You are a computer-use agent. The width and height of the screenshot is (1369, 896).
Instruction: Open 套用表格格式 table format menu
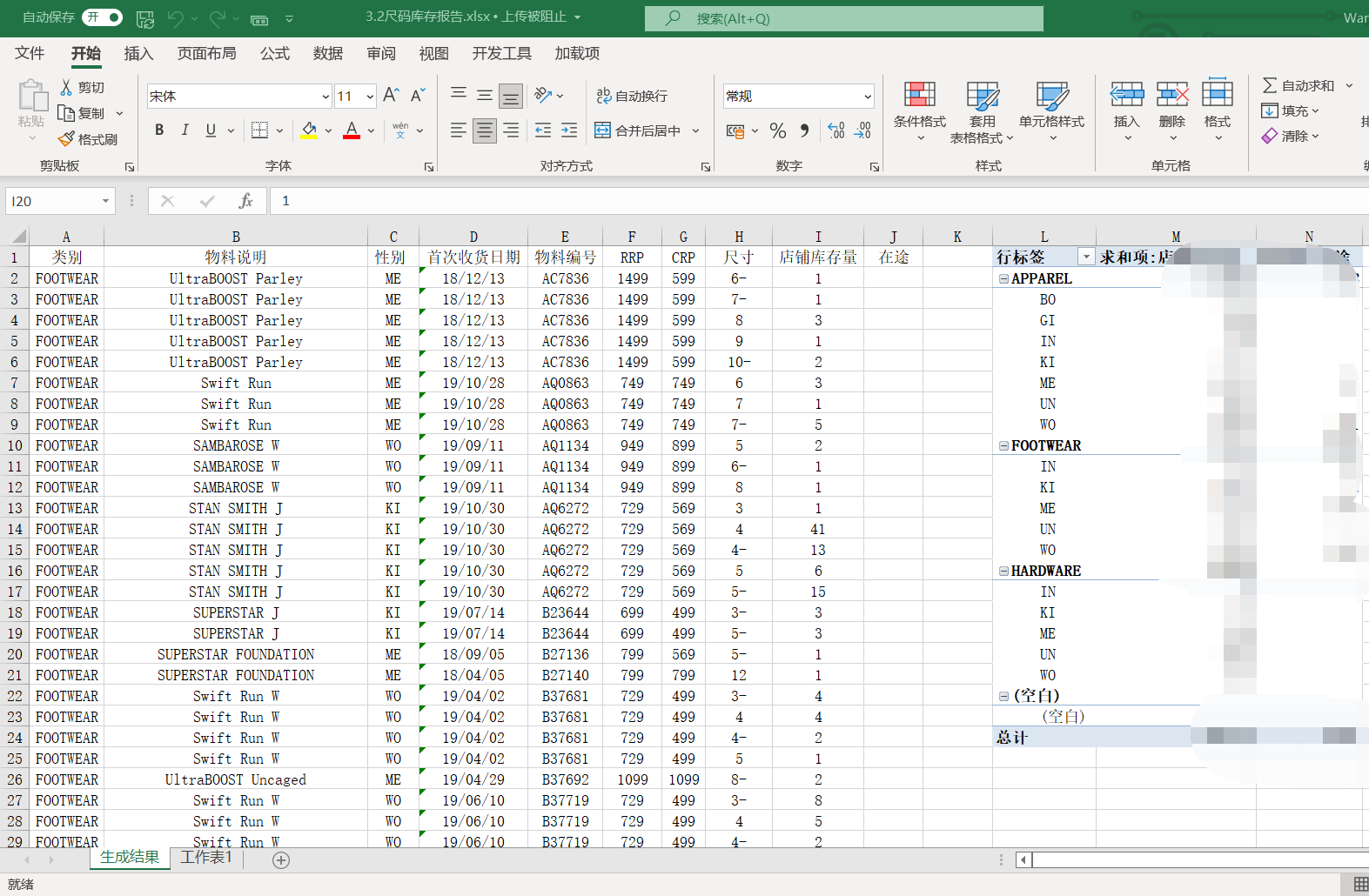pyautogui.click(x=982, y=111)
